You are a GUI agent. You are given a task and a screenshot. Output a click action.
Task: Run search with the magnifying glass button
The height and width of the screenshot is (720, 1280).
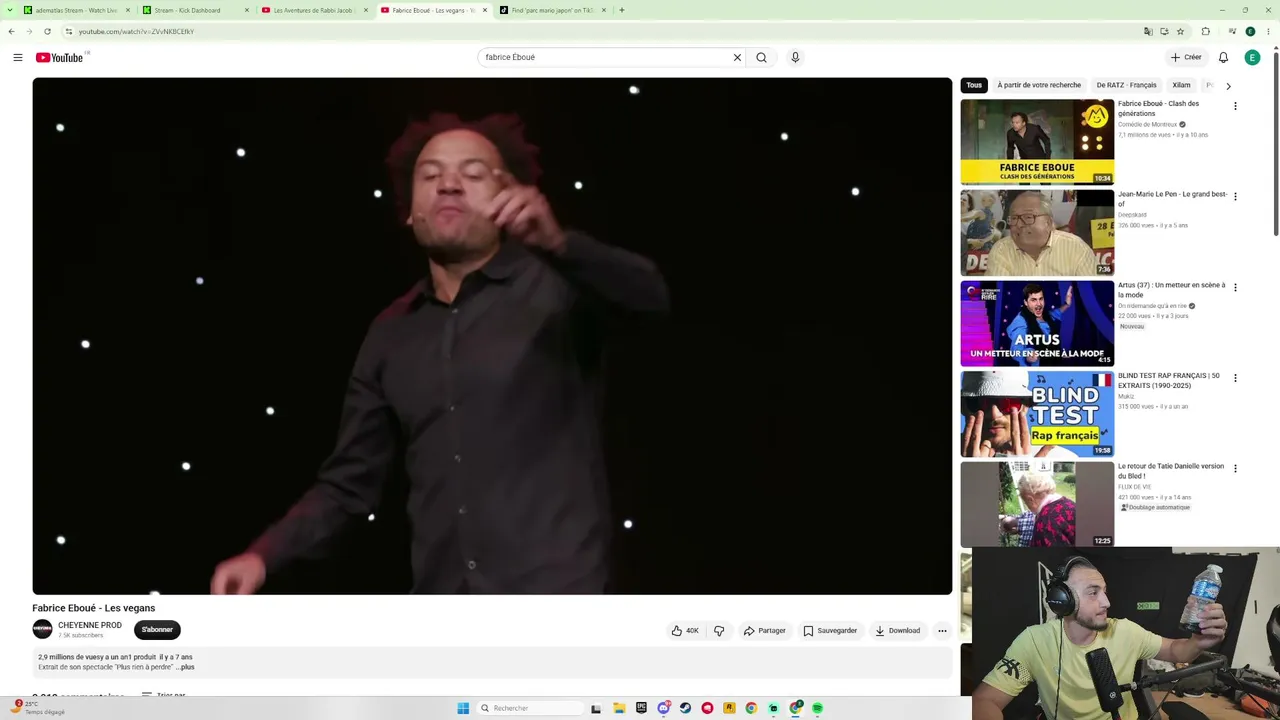(761, 57)
